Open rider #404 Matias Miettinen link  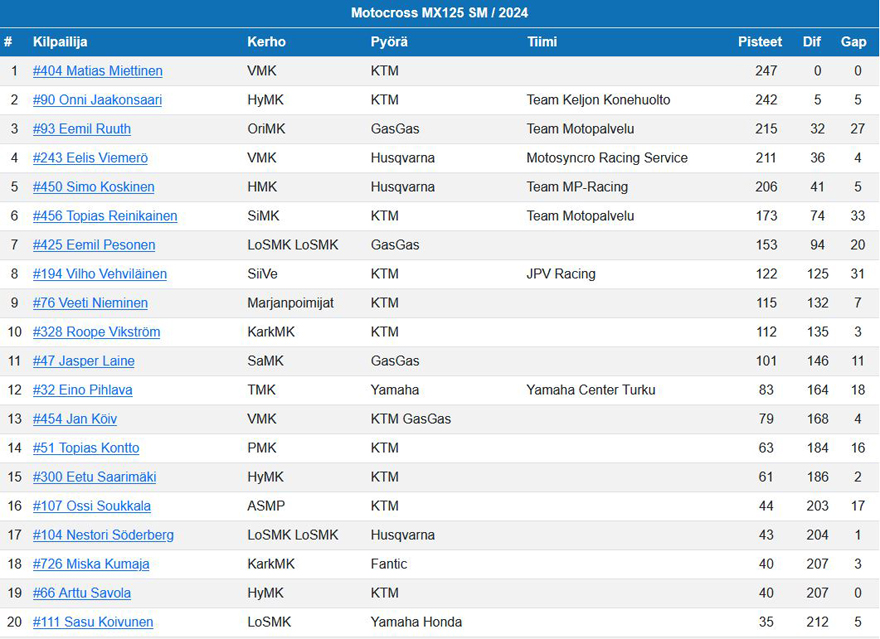[x=98, y=71]
